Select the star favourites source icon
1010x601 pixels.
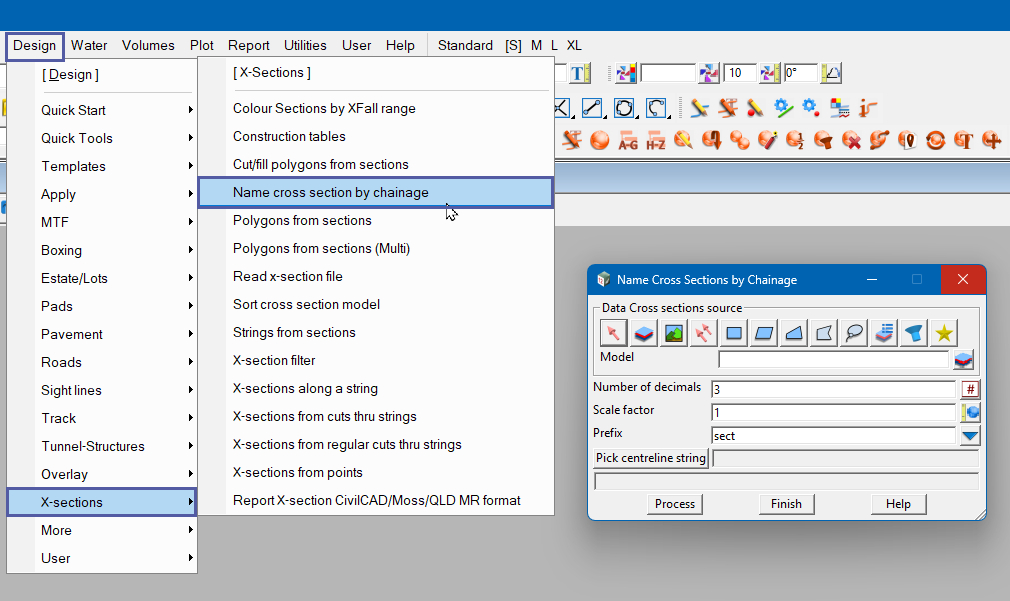(x=943, y=333)
